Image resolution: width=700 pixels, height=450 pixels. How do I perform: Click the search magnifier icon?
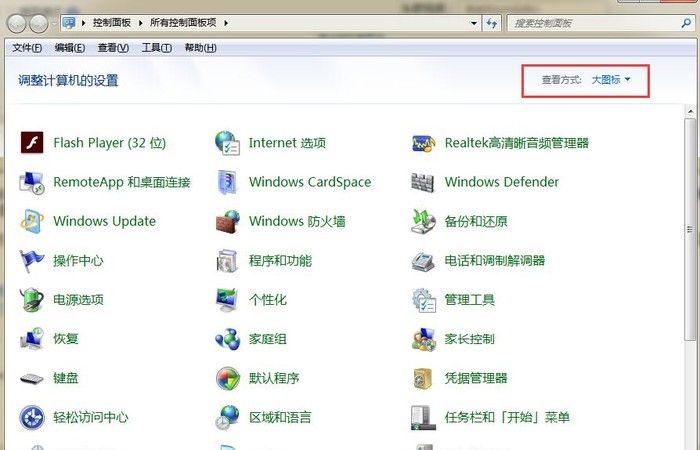tap(686, 23)
